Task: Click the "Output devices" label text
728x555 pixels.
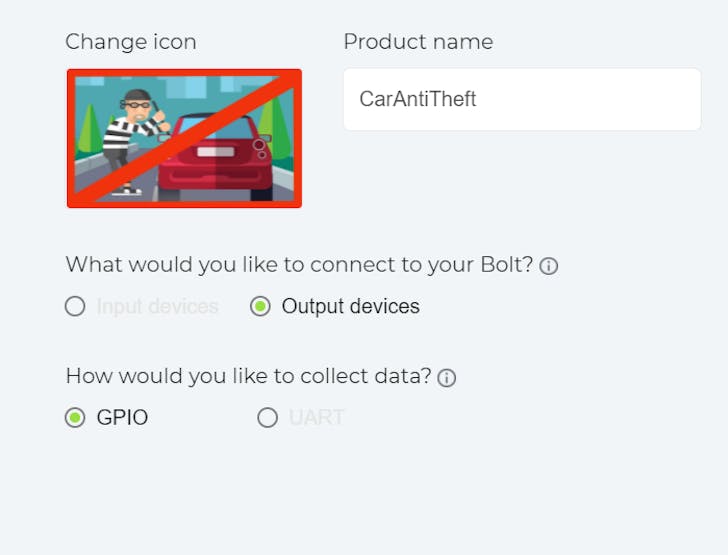Action: 350,307
